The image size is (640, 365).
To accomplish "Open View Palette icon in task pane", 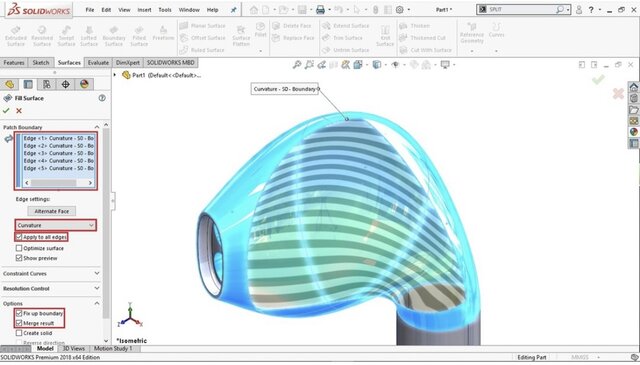I will pos(633,121).
